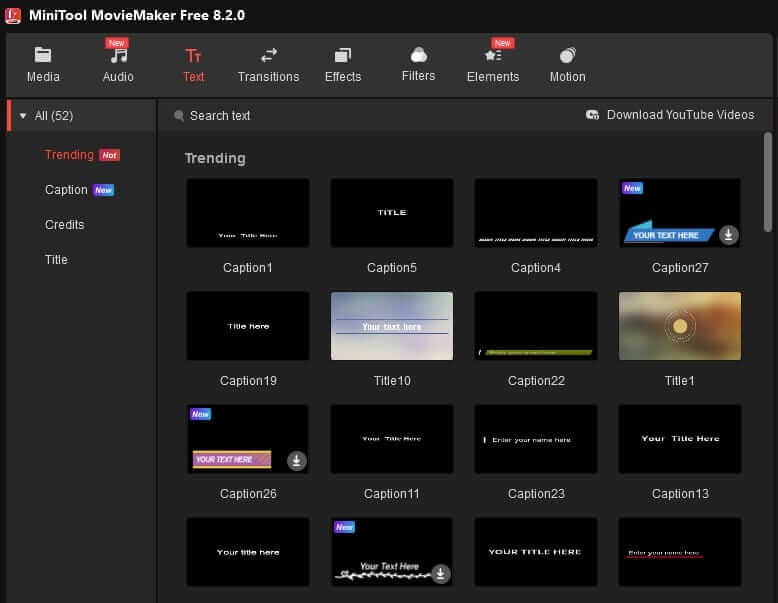Image resolution: width=778 pixels, height=603 pixels.
Task: Open the Effects panel
Action: (343, 65)
